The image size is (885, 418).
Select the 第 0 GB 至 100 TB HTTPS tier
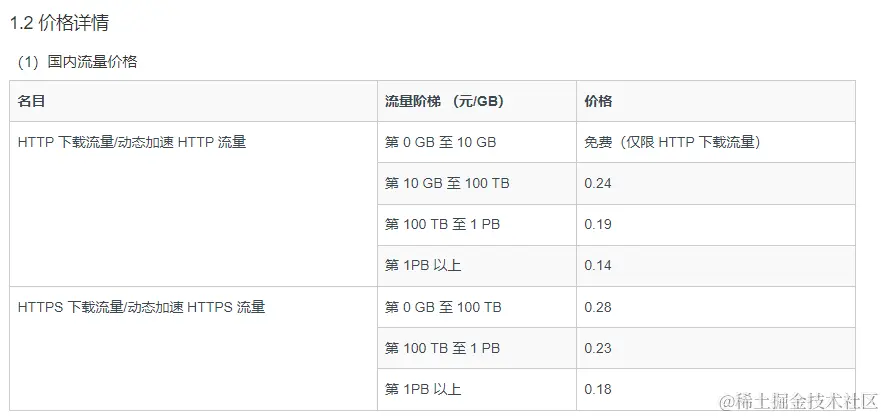[477, 307]
